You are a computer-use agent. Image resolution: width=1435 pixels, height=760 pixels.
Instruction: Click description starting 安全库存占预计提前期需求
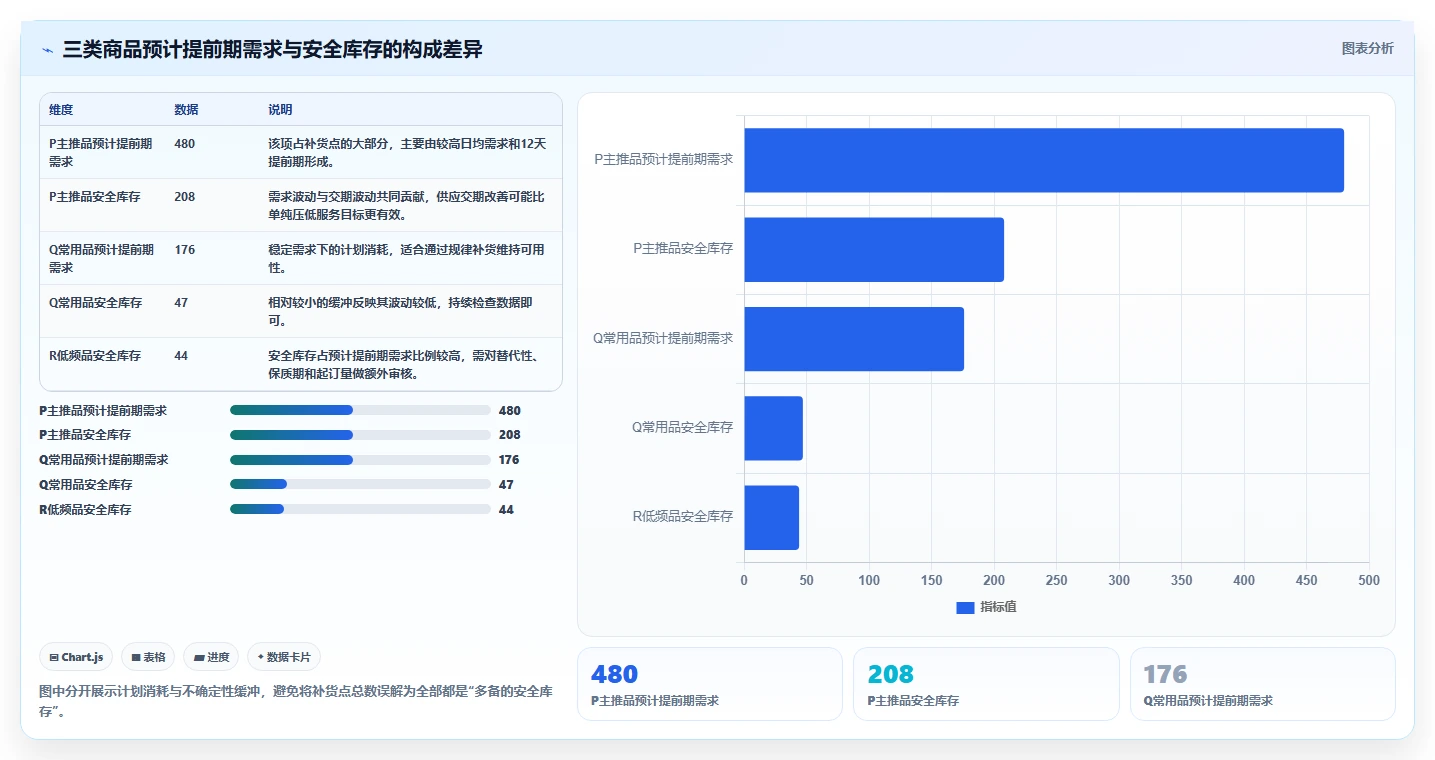pos(407,364)
